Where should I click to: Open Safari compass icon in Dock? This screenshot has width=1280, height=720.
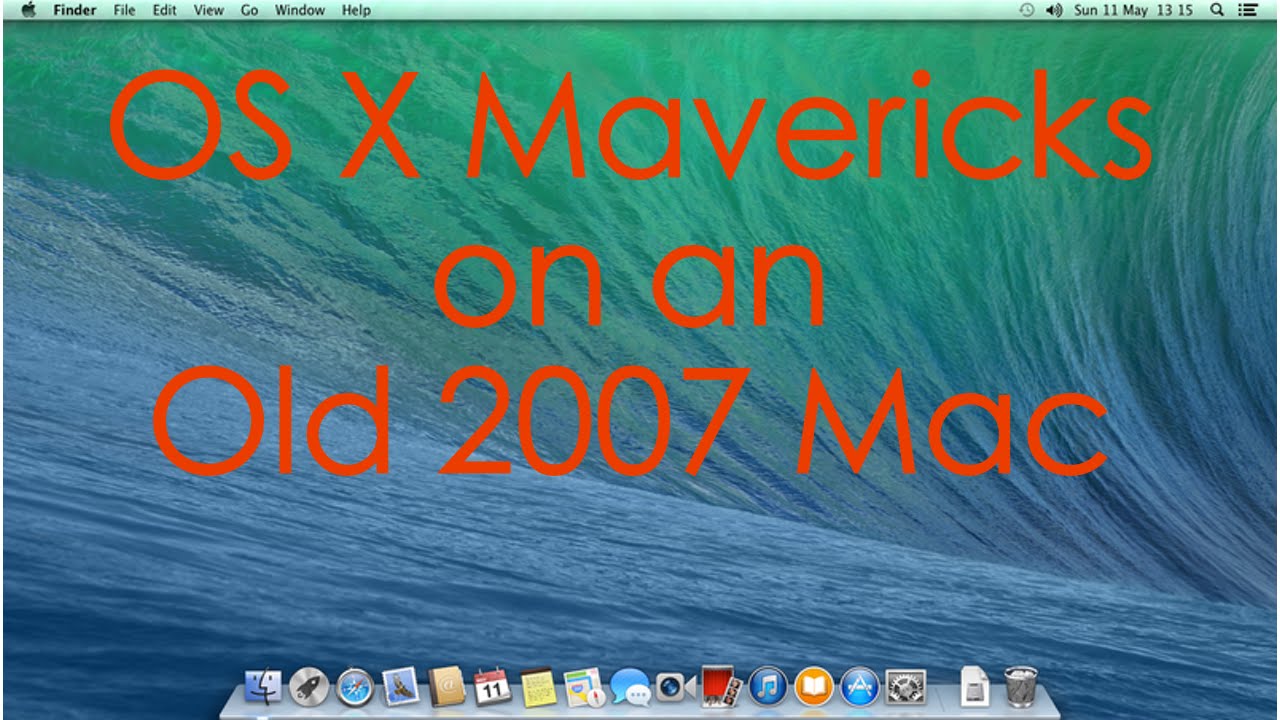(355, 687)
